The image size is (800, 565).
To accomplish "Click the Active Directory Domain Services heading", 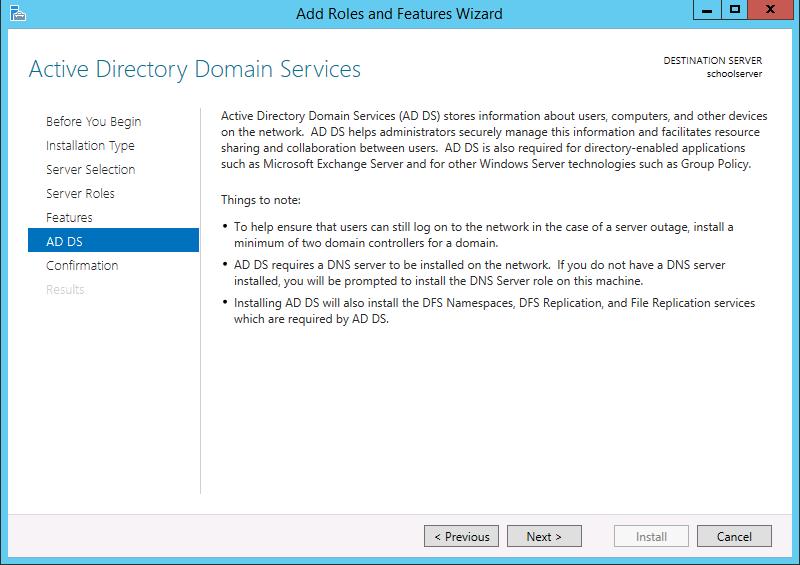I will pos(195,69).
